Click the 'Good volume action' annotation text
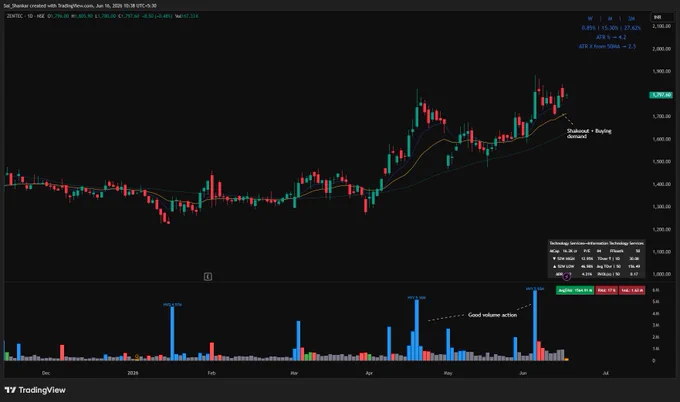Image resolution: width=680 pixels, height=402 pixels. tap(492, 315)
